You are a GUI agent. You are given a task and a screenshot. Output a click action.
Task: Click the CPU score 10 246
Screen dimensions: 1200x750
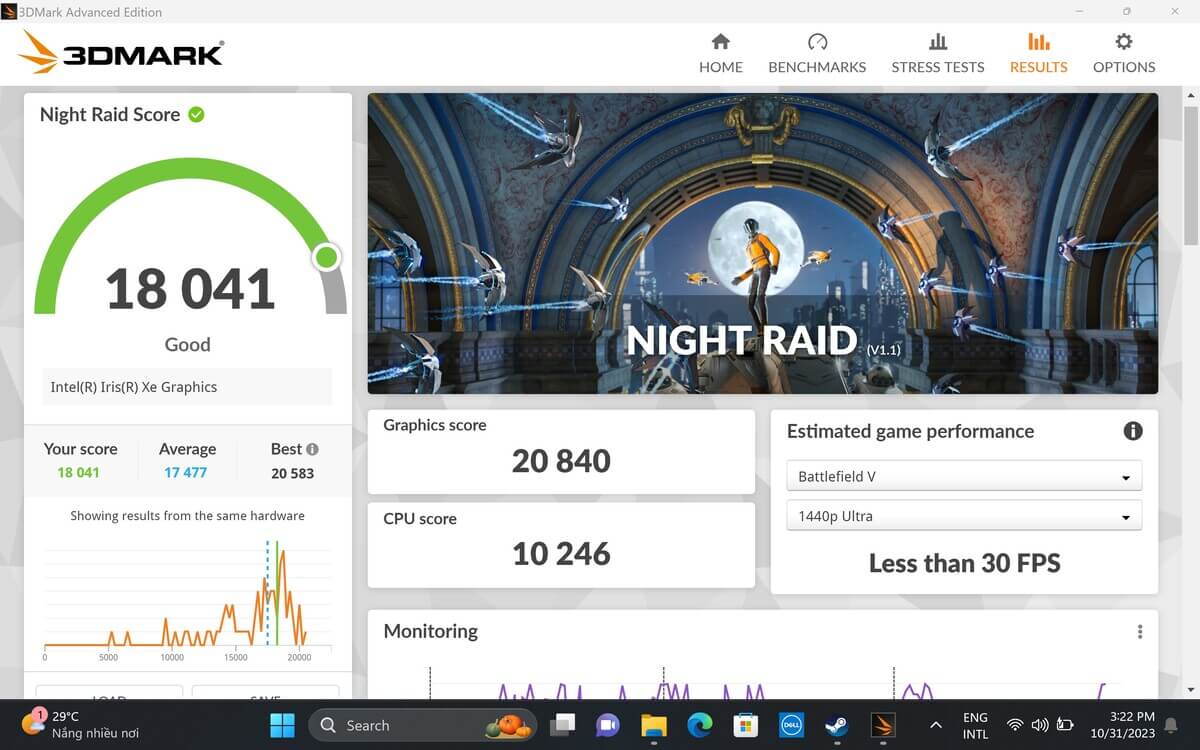coord(561,553)
